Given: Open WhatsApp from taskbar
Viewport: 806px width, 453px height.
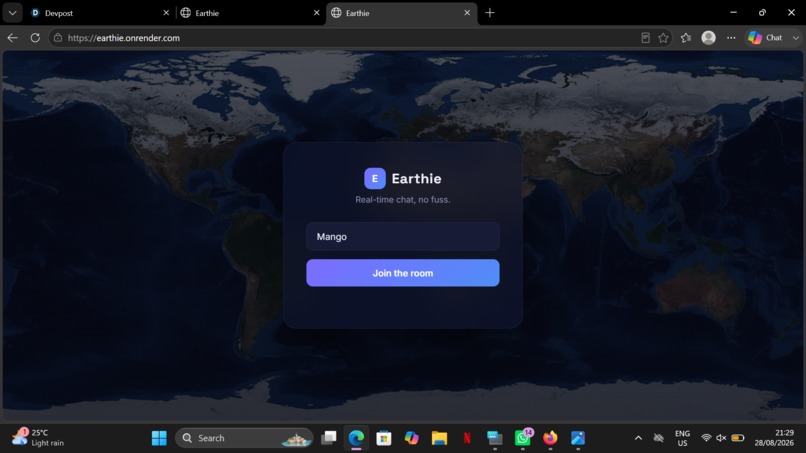Looking at the screenshot, I should [523, 438].
